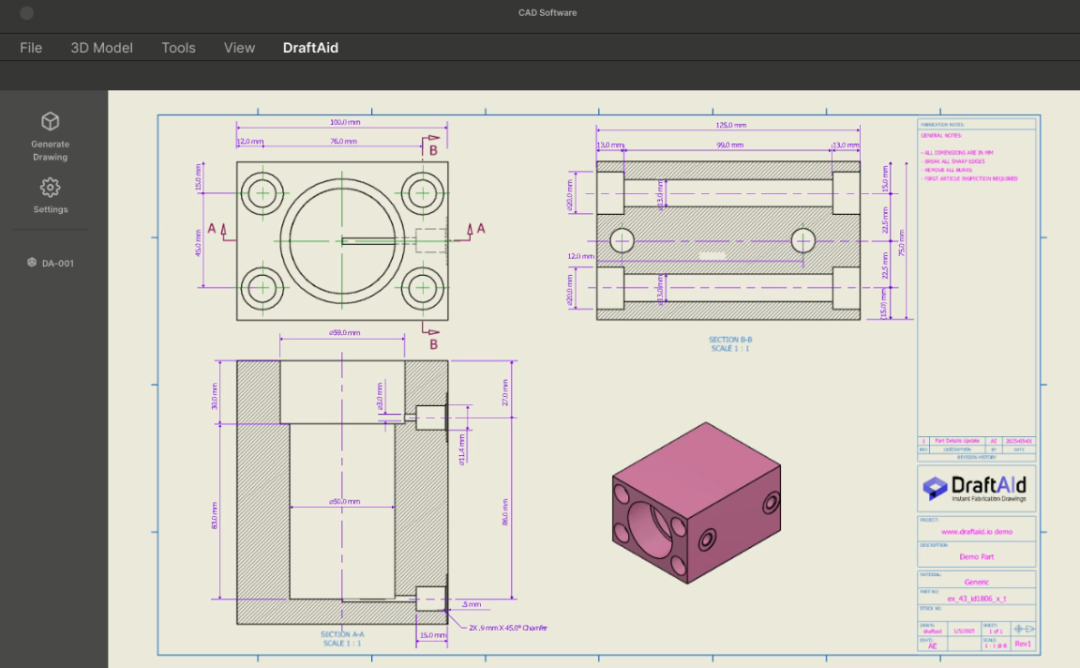Screen dimensions: 1080x668
Task: Open Settings via the gear icon
Action: pos(50,187)
